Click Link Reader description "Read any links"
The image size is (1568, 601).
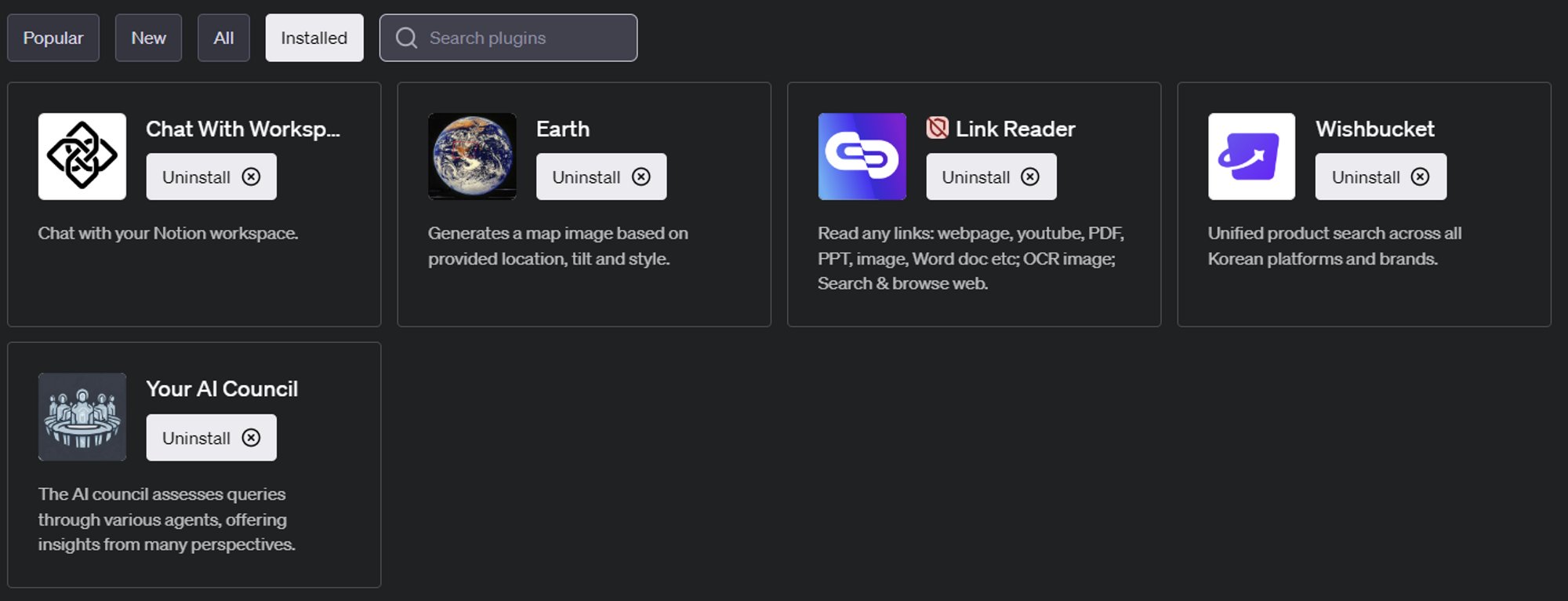pos(971,258)
